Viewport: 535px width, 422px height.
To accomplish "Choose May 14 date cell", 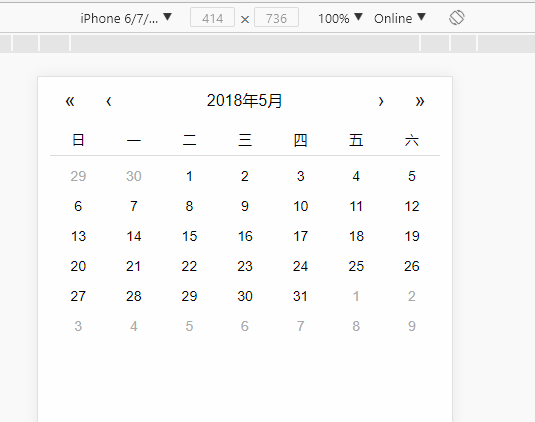I will pyautogui.click(x=134, y=236).
